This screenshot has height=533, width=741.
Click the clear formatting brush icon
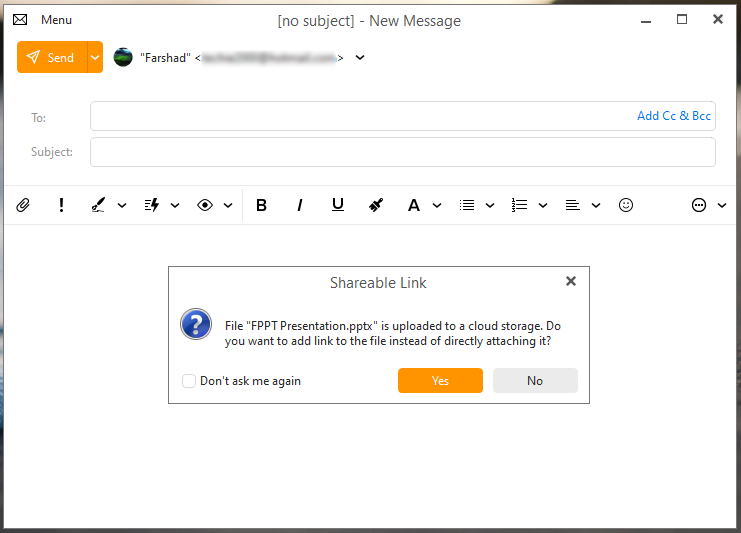tap(376, 205)
